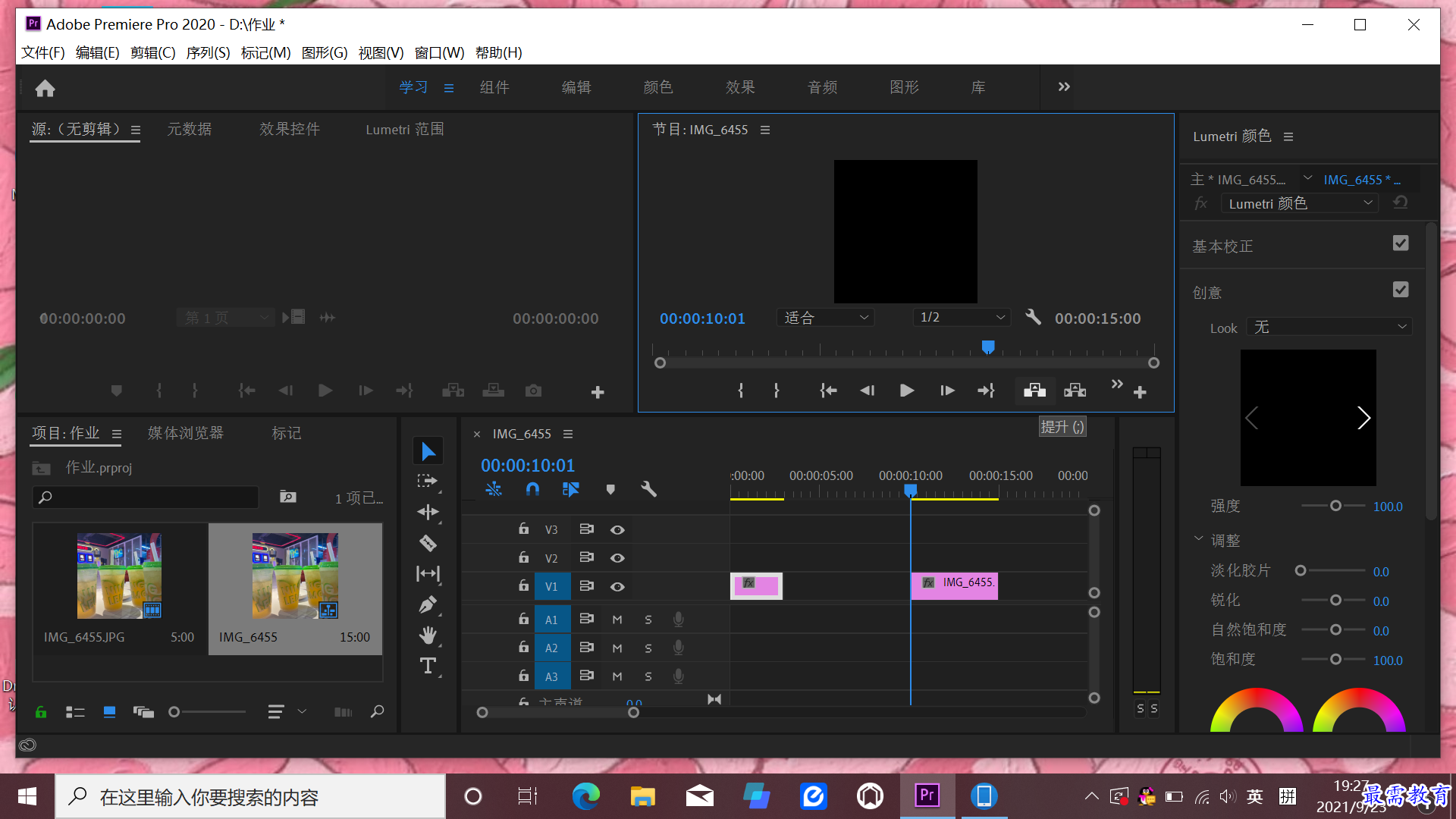Mute audio track A1
The height and width of the screenshot is (819, 1456).
617,620
